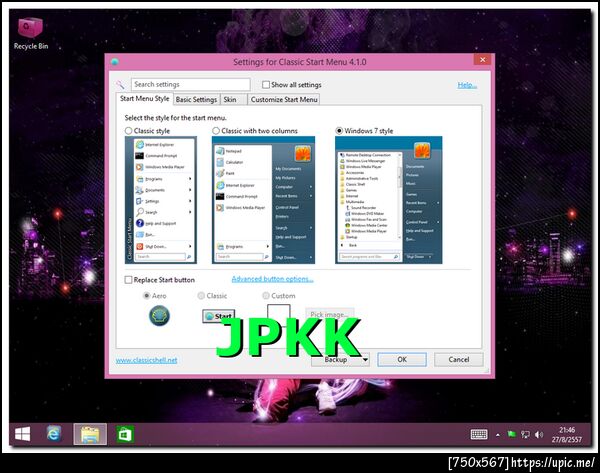This screenshot has height=473, width=600.
Task: Click the Windows 7 style preview thumbnail
Action: (x=389, y=200)
